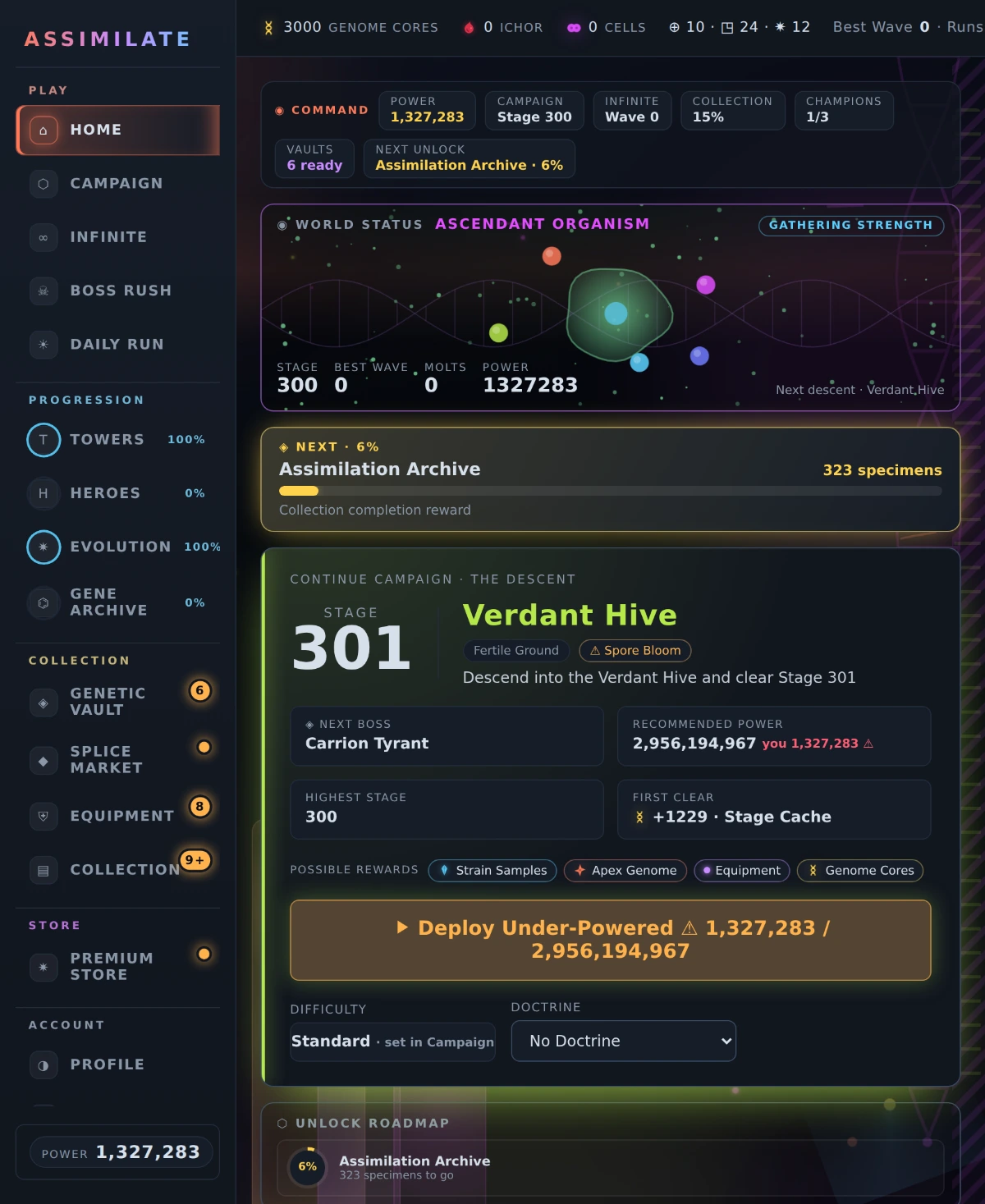Screen dimensions: 985x1204
Task: Click the Apex Genome reward chip
Action: [625, 870]
